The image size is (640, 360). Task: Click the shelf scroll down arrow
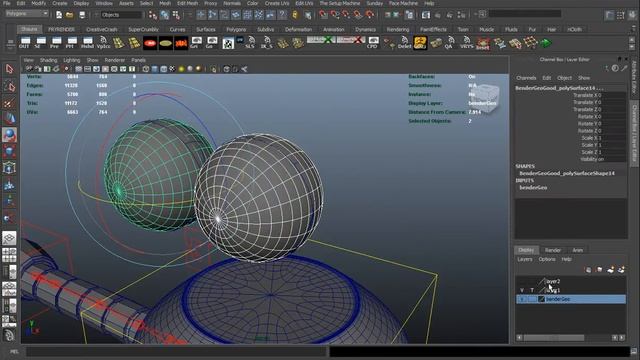click(632, 46)
